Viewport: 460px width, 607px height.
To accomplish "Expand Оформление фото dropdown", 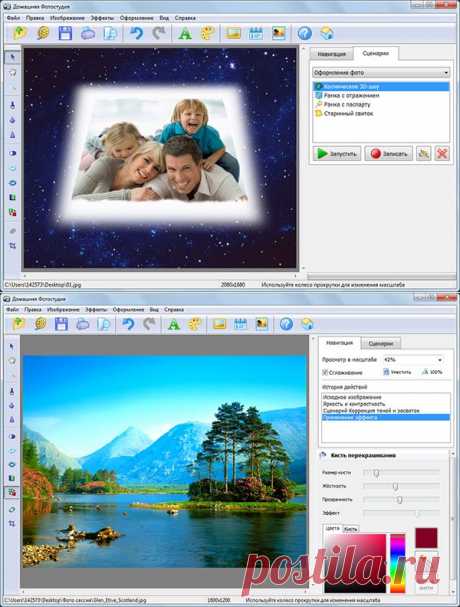I will pos(381,72).
